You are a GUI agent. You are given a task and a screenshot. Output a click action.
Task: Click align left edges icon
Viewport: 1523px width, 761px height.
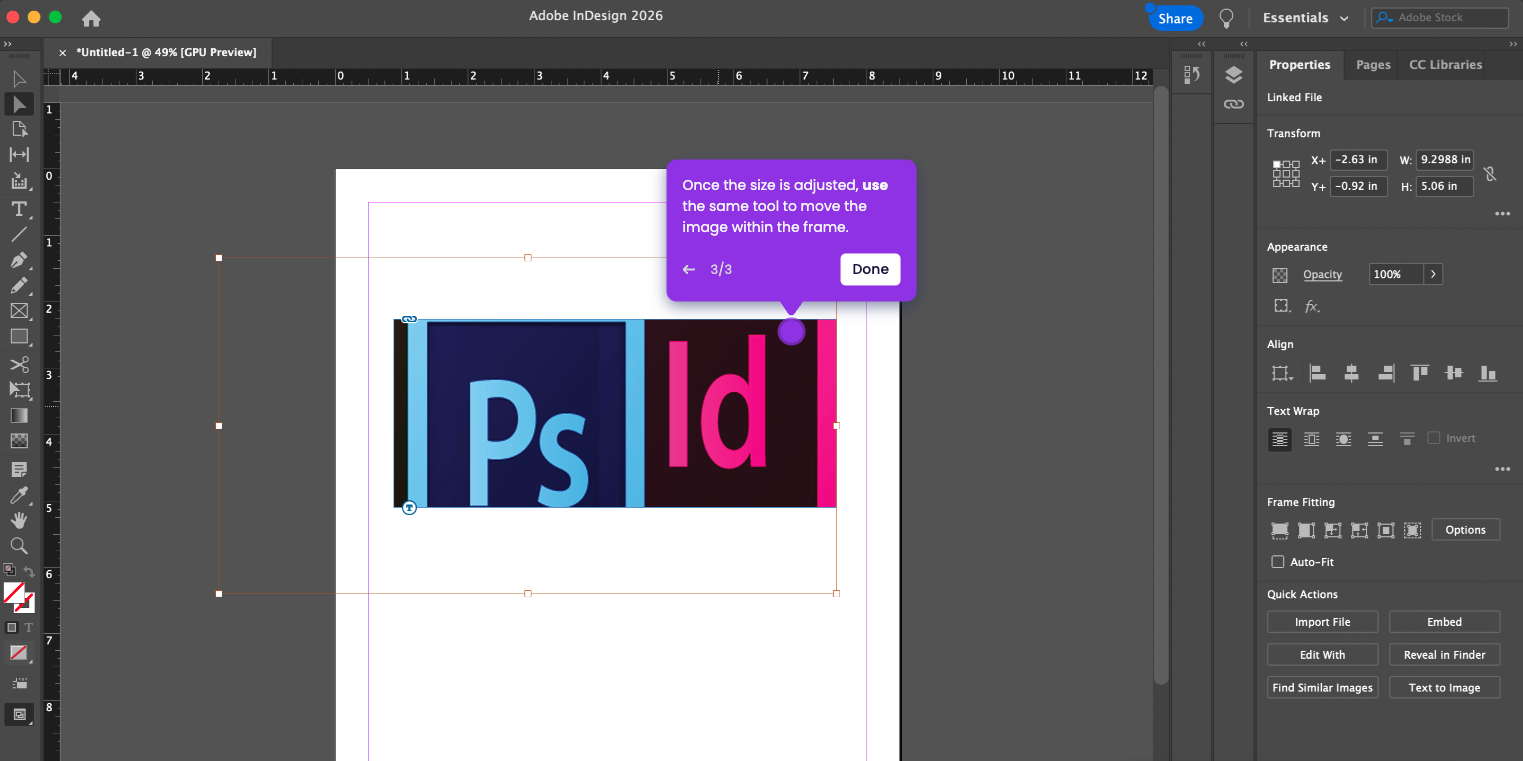(1318, 373)
